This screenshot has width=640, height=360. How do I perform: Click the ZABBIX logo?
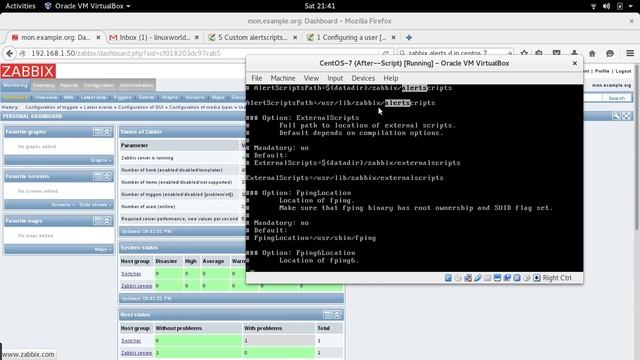click(x=28, y=71)
